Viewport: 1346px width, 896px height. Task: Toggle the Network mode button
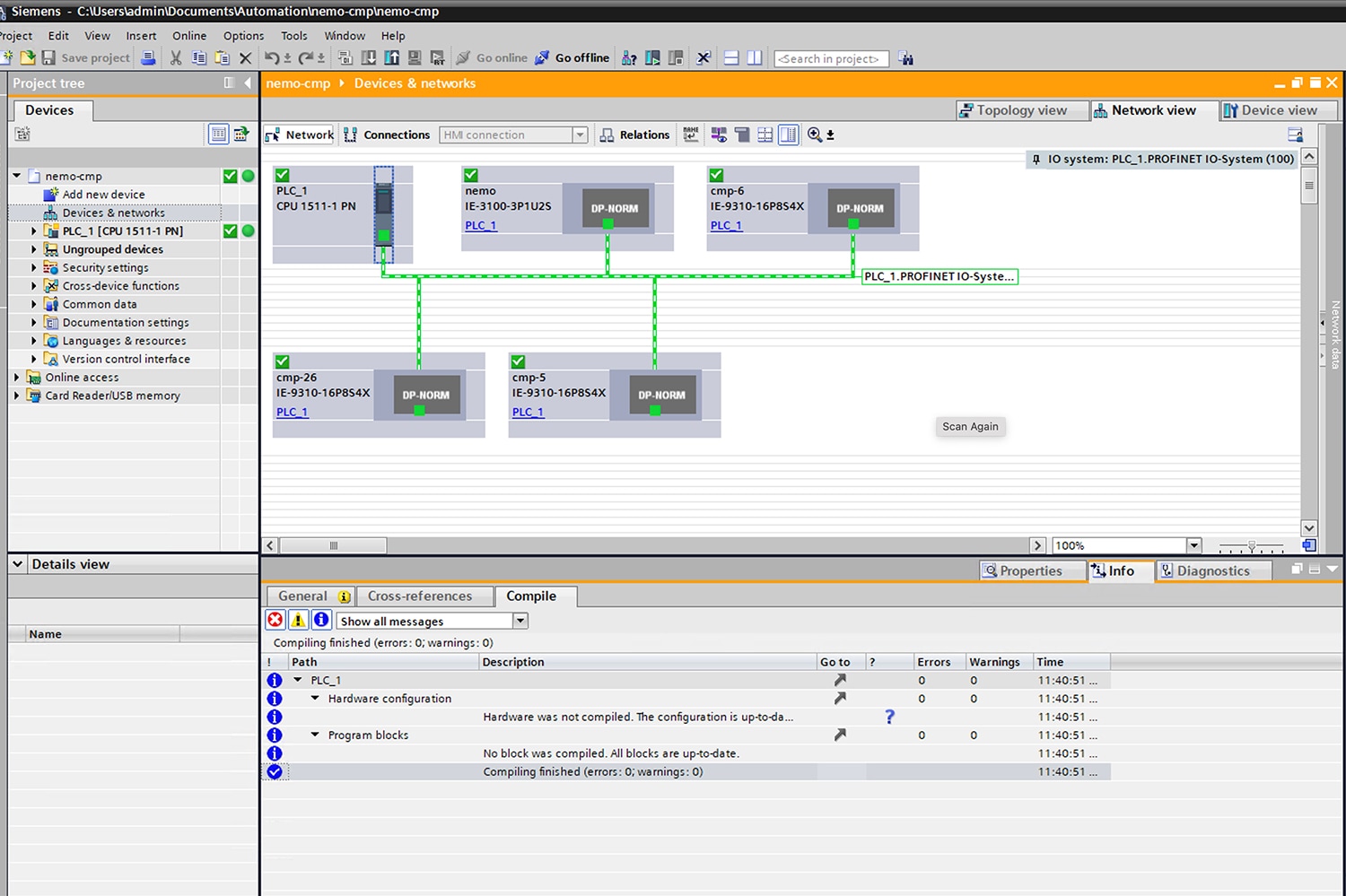pos(299,135)
